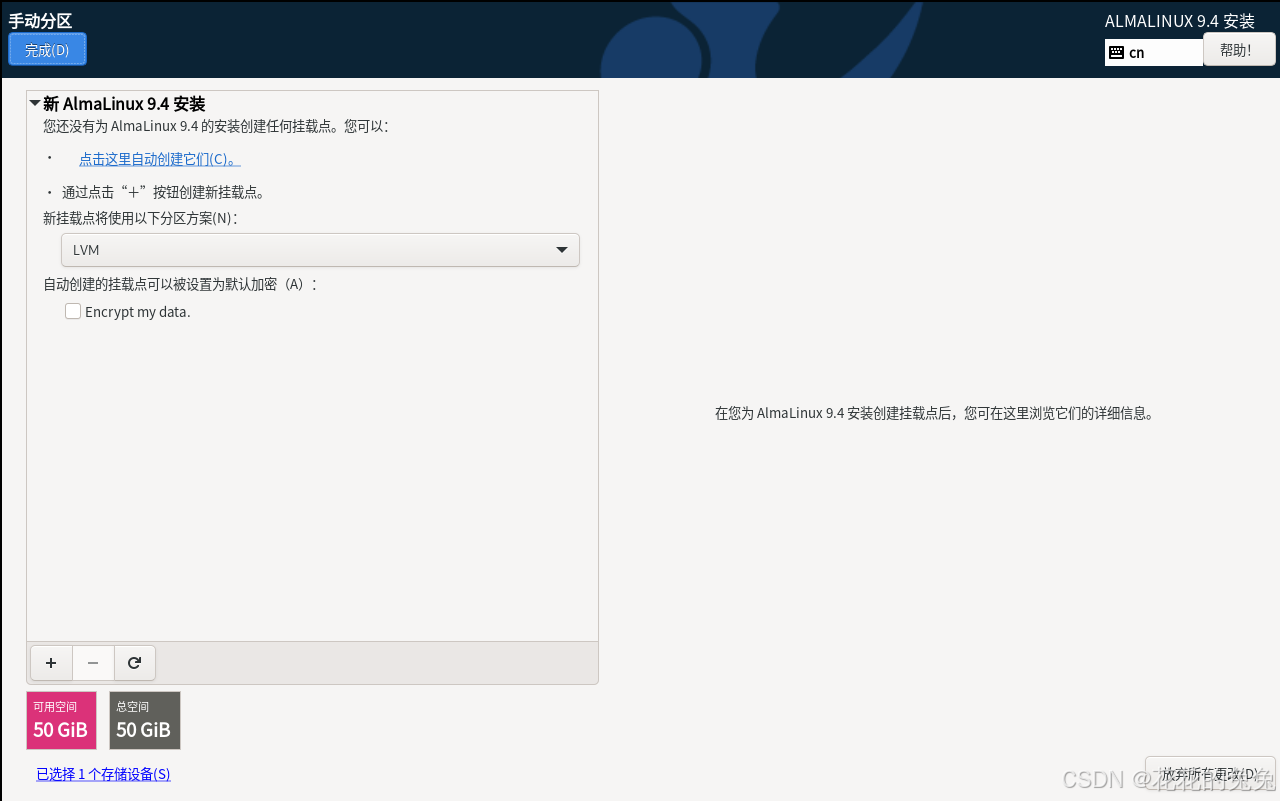Click the reload storage configuration icon
The width and height of the screenshot is (1280, 801).
coord(135,662)
